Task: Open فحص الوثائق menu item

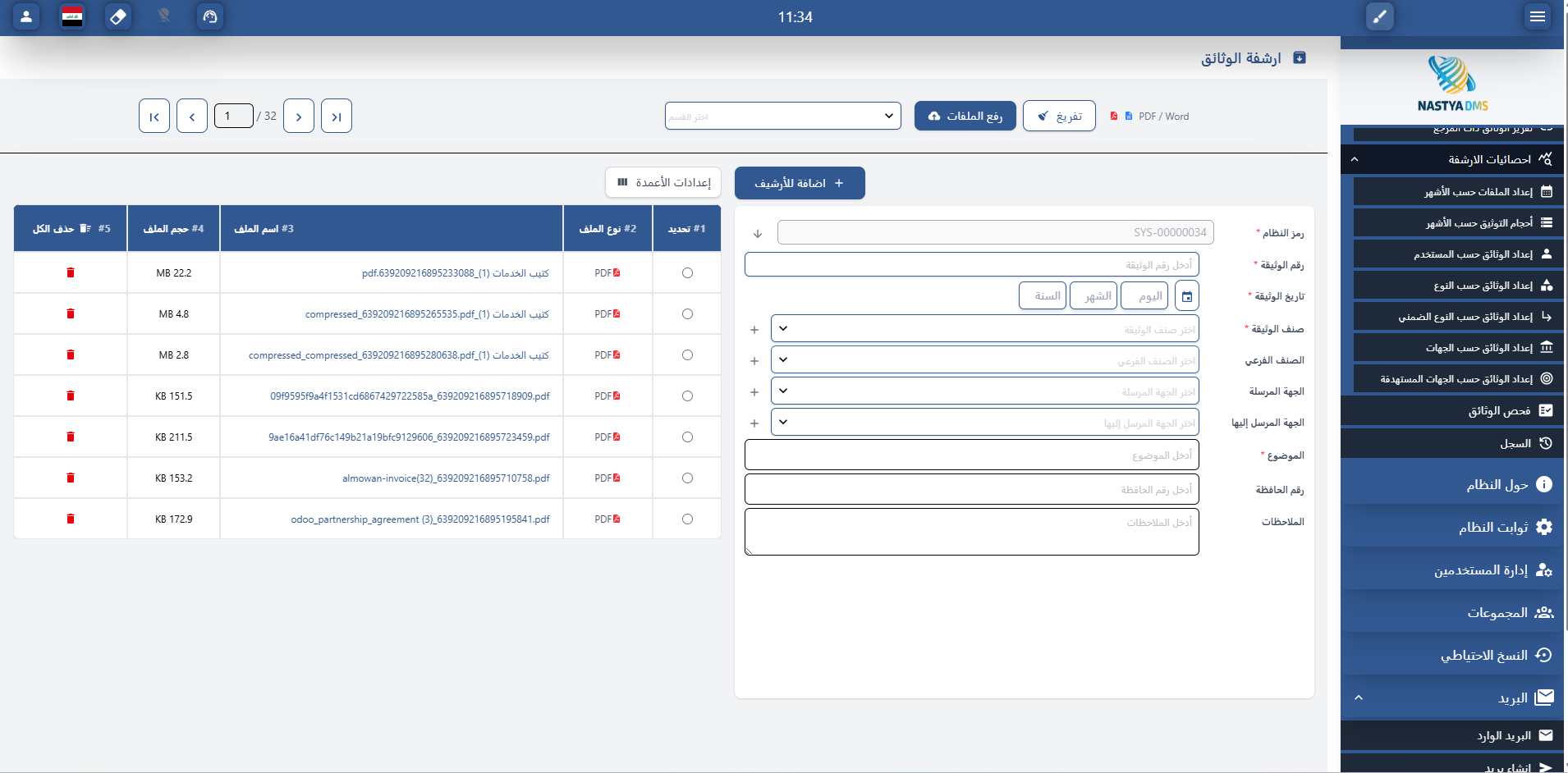Action: 1452,410
